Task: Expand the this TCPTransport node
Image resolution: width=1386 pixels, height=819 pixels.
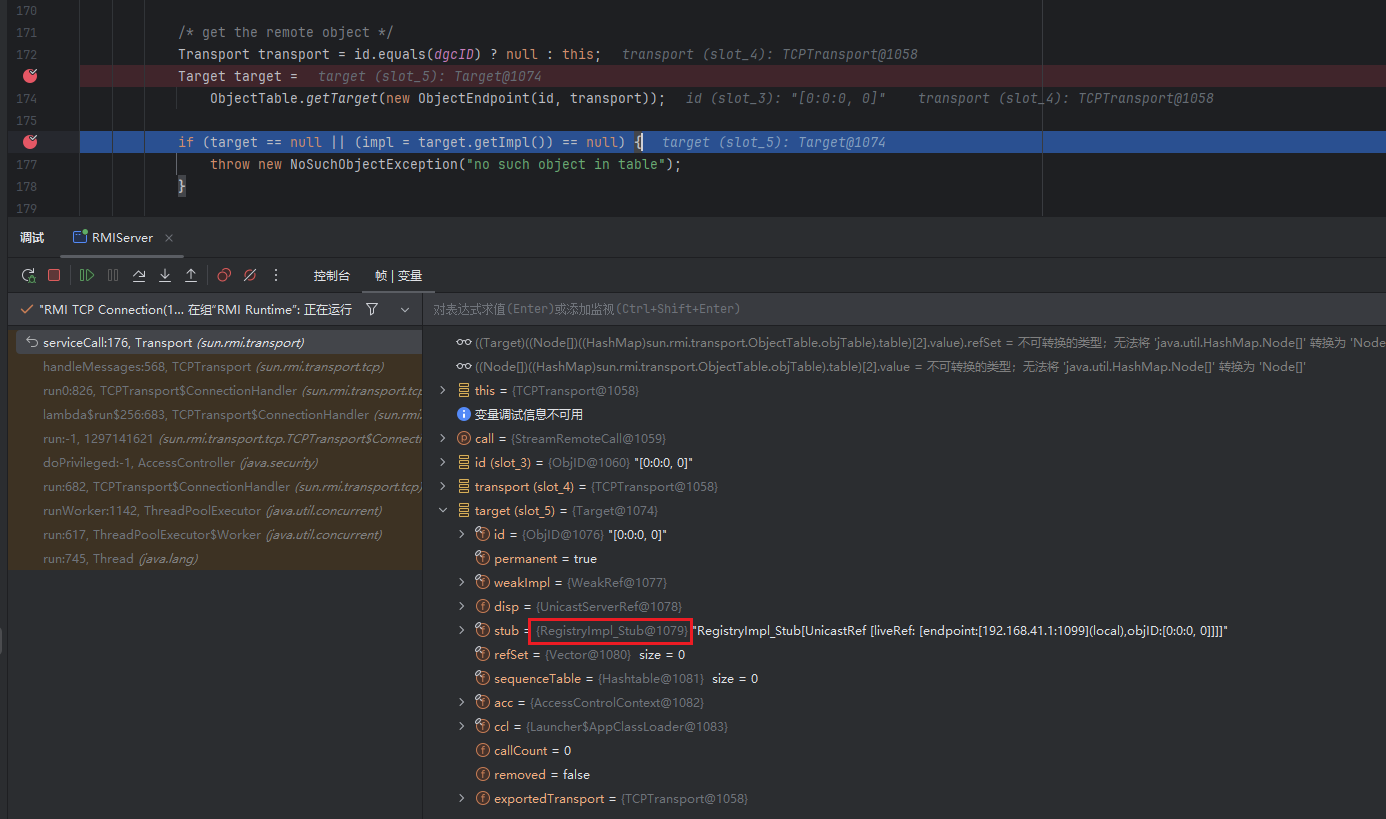Action: 444,391
